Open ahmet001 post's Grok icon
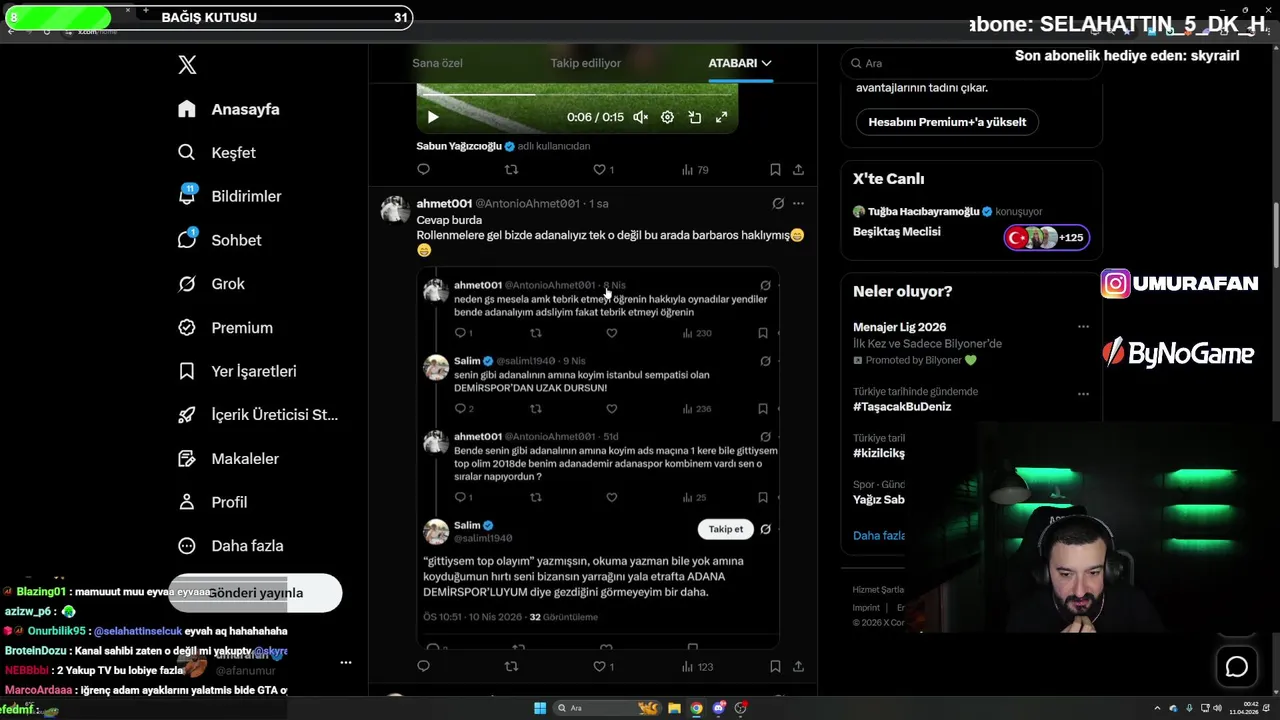The image size is (1280, 720). coord(777,203)
